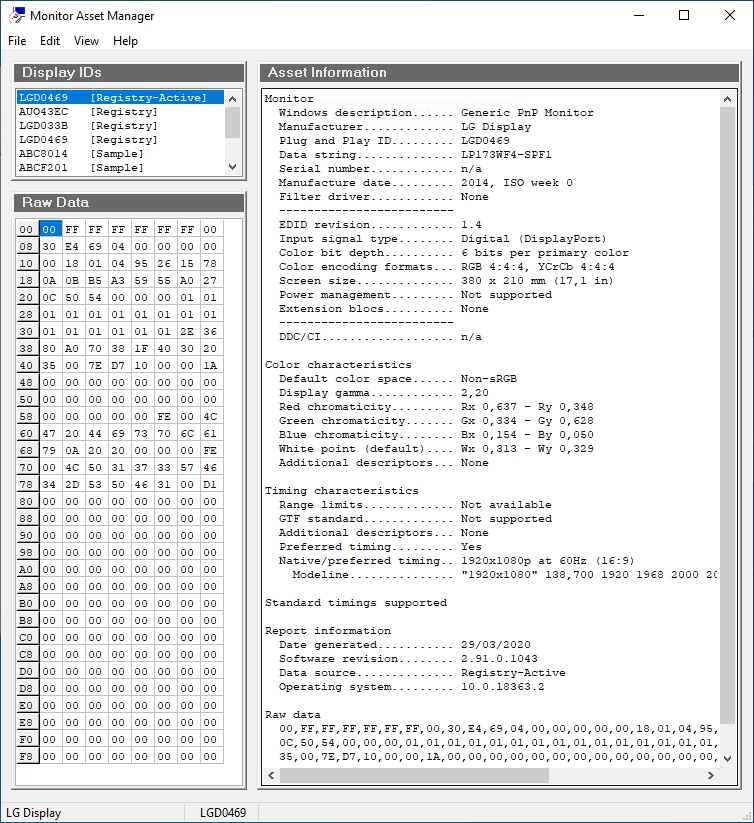Open the Edit menu
This screenshot has width=754, height=823.
point(50,41)
